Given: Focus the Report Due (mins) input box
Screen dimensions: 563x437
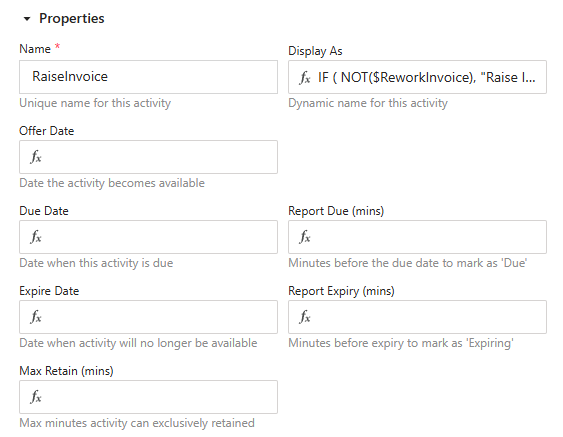Looking at the screenshot, I should coord(417,237).
